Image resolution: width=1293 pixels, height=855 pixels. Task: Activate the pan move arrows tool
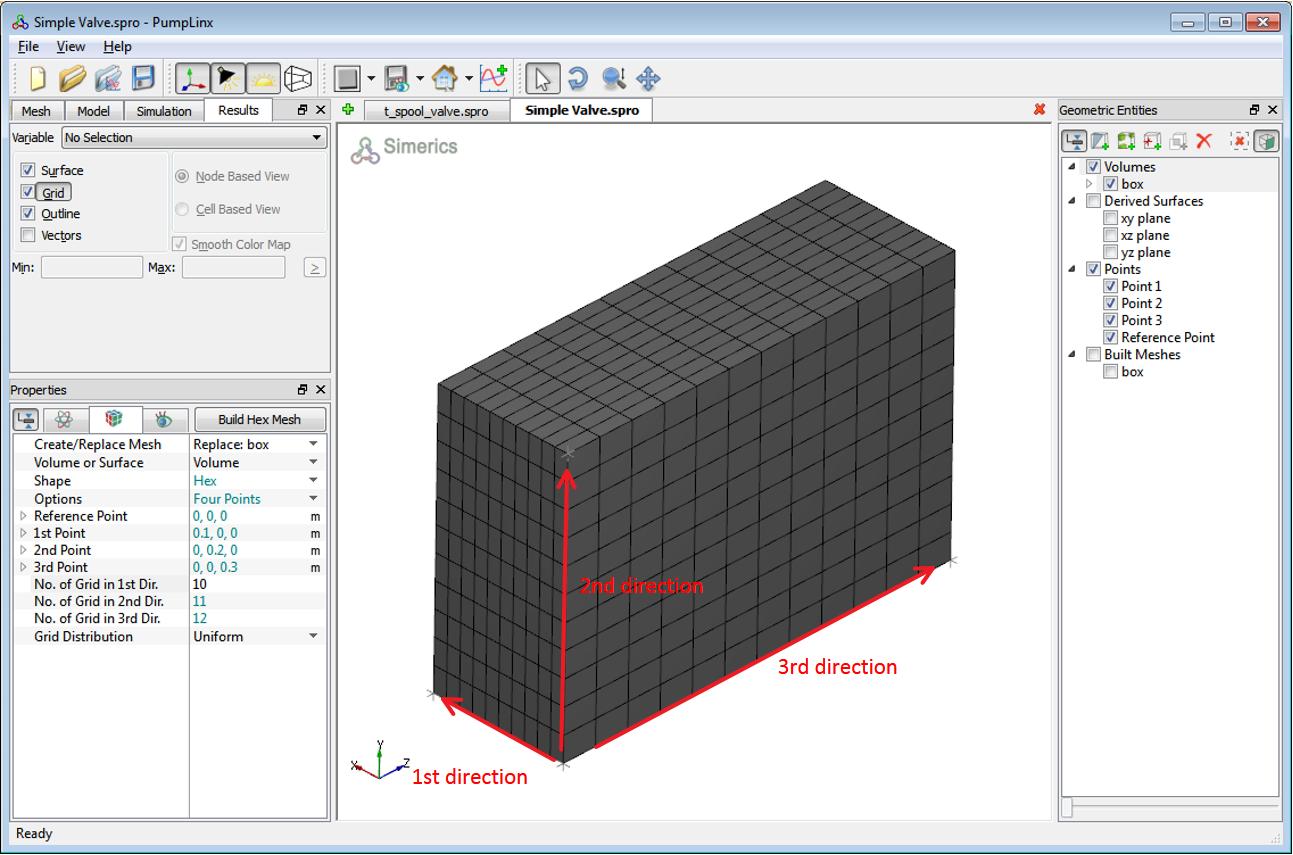pyautogui.click(x=648, y=78)
